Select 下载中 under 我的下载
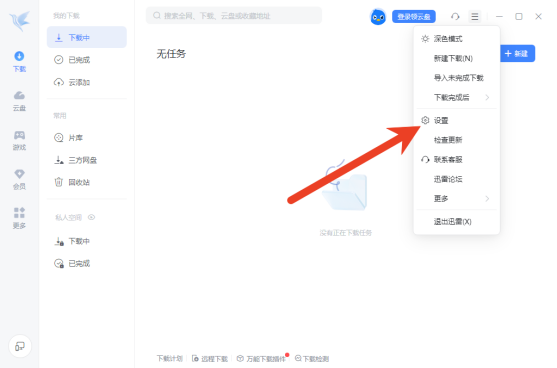The image size is (557, 368). pyautogui.click(x=87, y=37)
